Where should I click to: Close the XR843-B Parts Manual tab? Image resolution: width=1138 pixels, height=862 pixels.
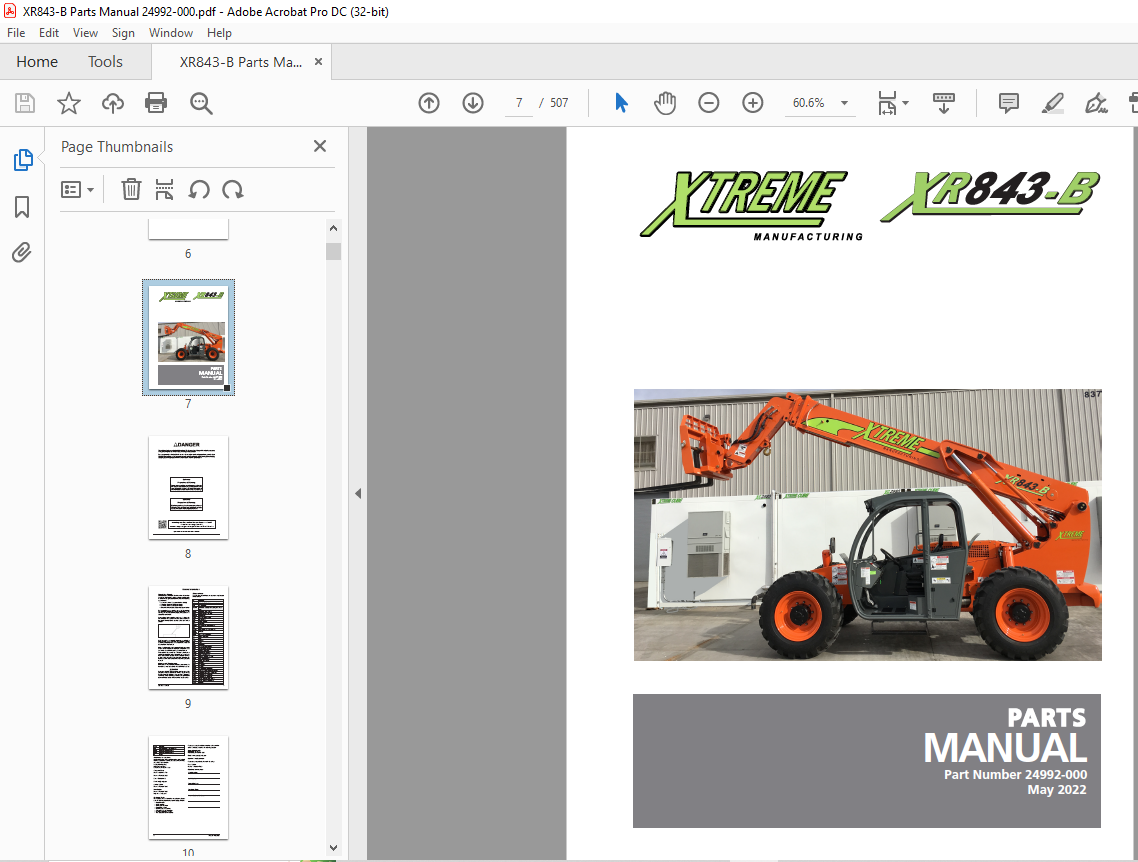(318, 62)
